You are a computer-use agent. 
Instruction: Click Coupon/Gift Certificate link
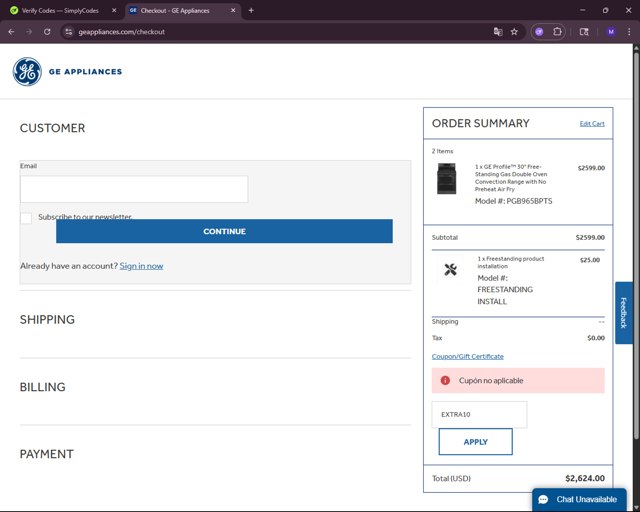[x=467, y=356]
